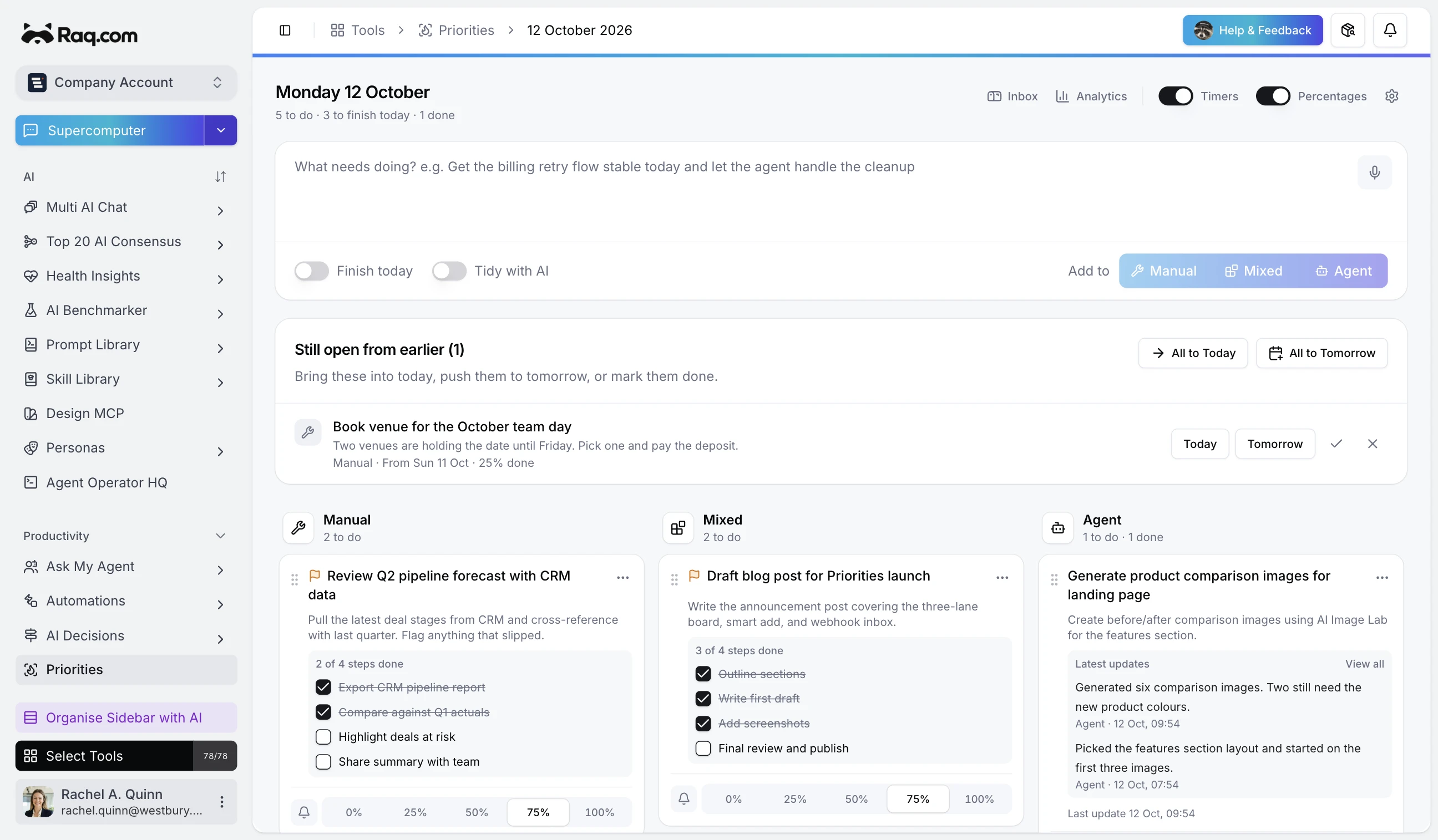Check the Highlight deals at risk step
The width and height of the screenshot is (1438, 840).
tap(323, 737)
